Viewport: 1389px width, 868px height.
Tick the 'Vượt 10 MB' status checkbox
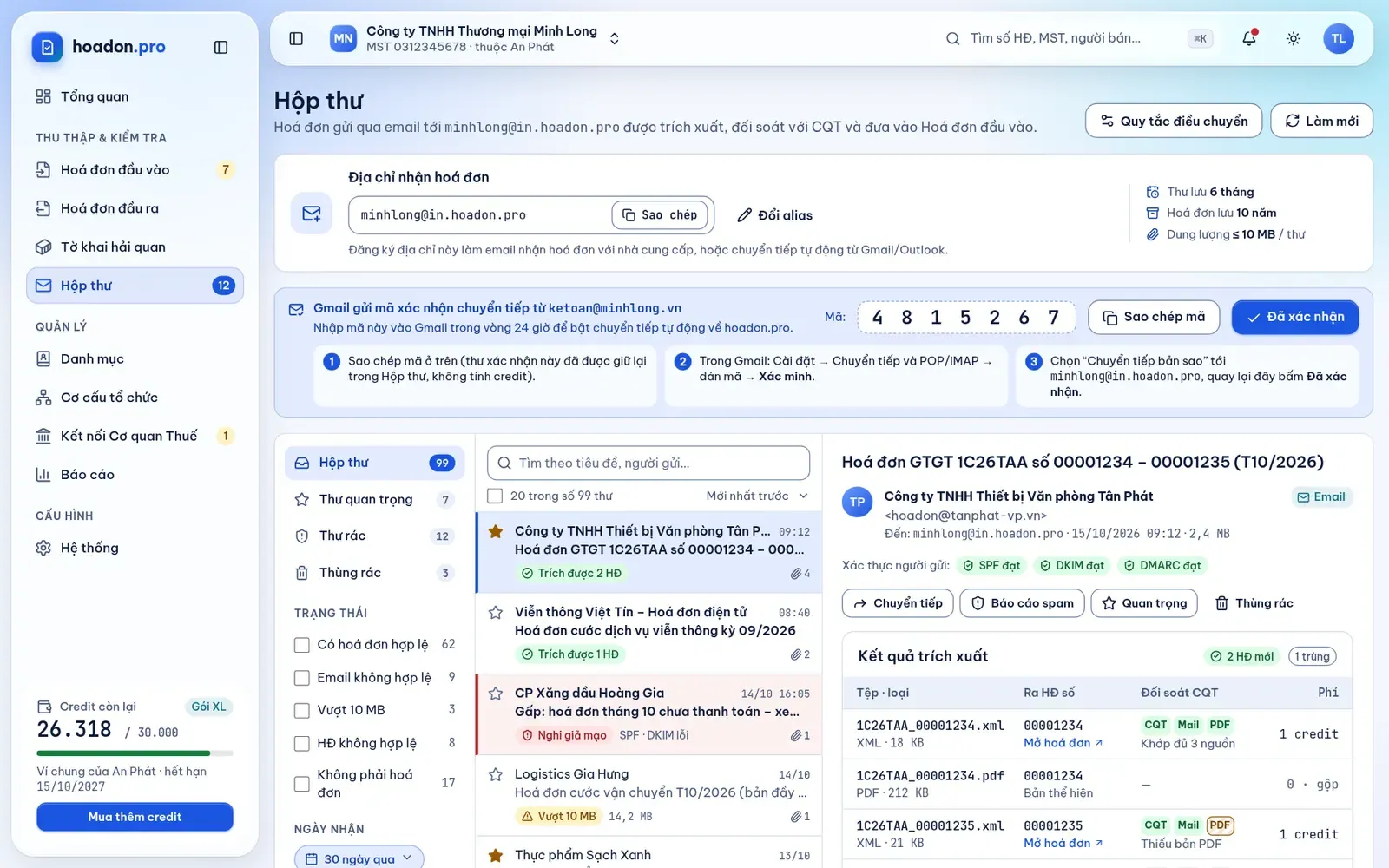point(302,710)
